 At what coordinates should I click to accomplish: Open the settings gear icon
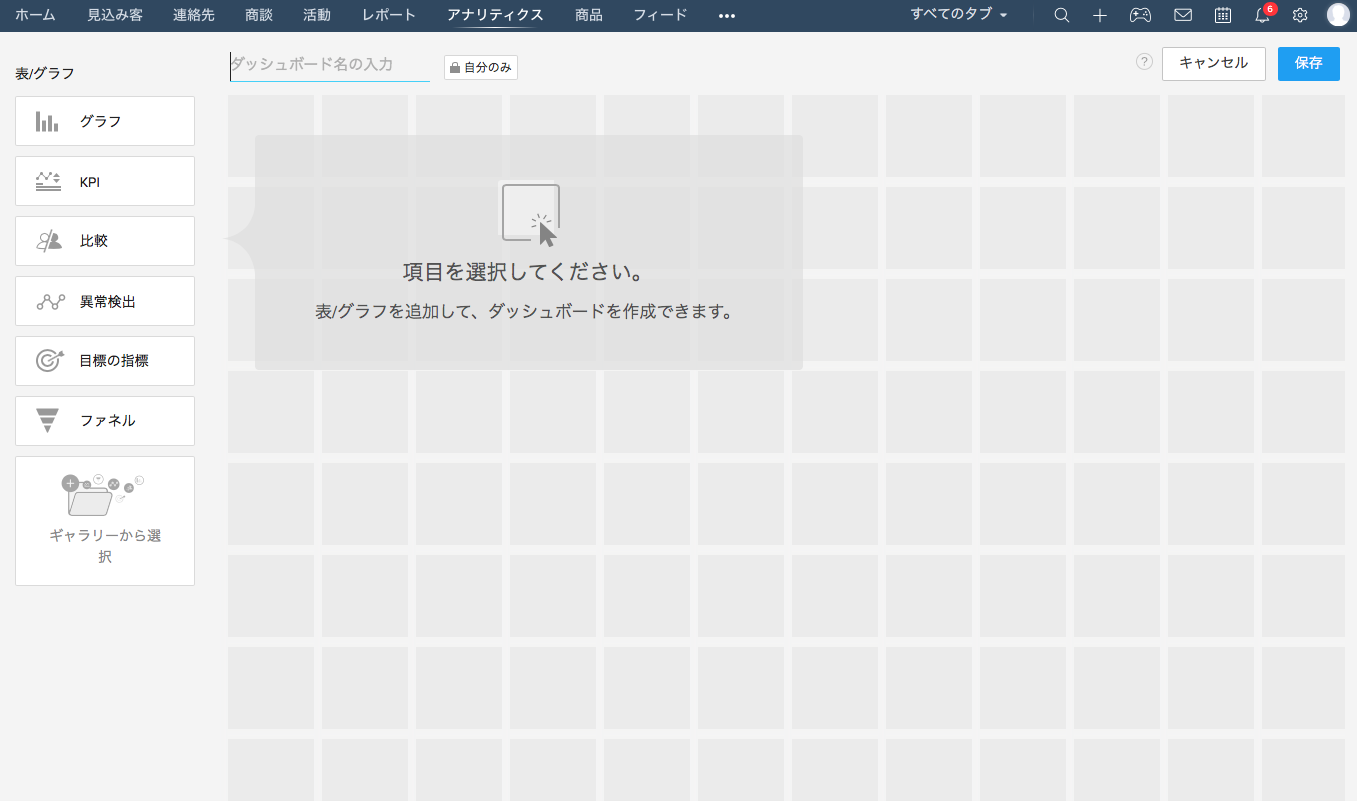[x=1300, y=15]
